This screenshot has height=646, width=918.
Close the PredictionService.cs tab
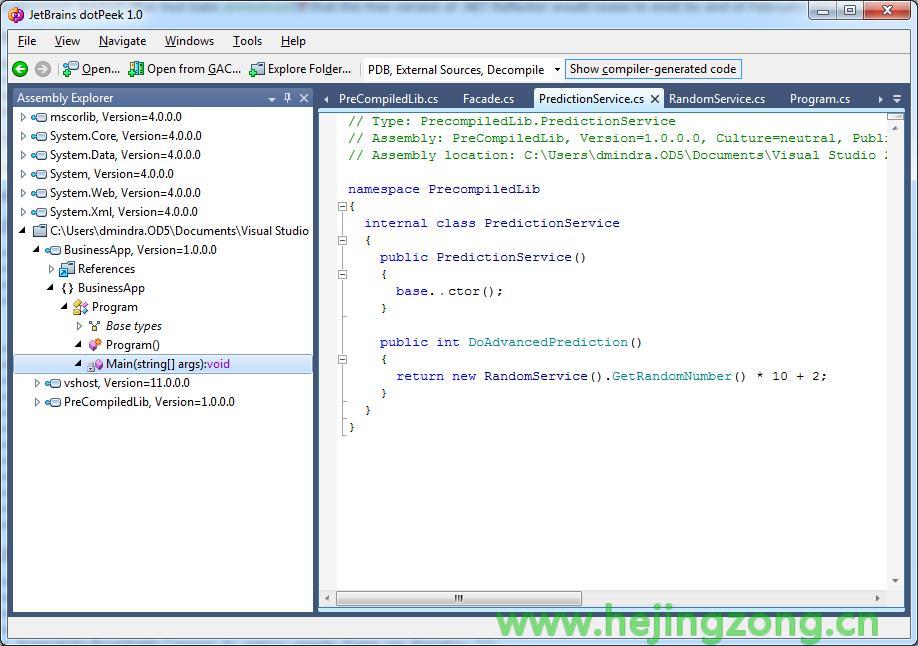pos(655,99)
